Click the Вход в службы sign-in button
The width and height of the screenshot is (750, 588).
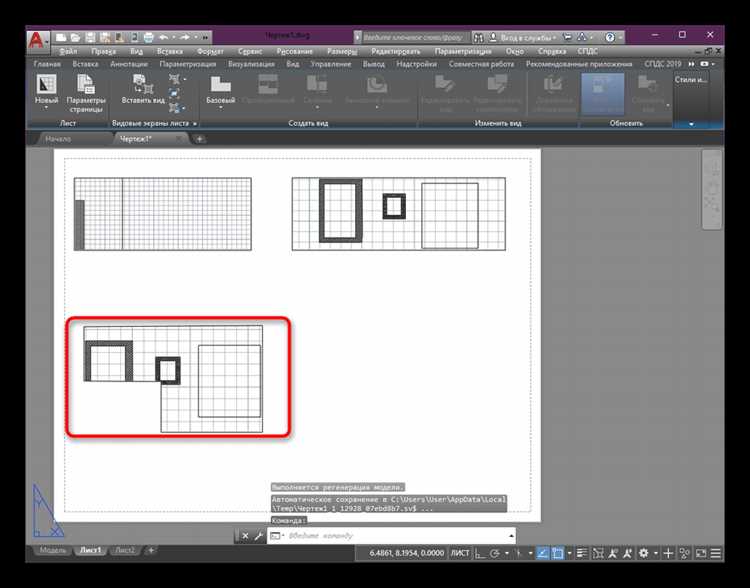tap(523, 37)
